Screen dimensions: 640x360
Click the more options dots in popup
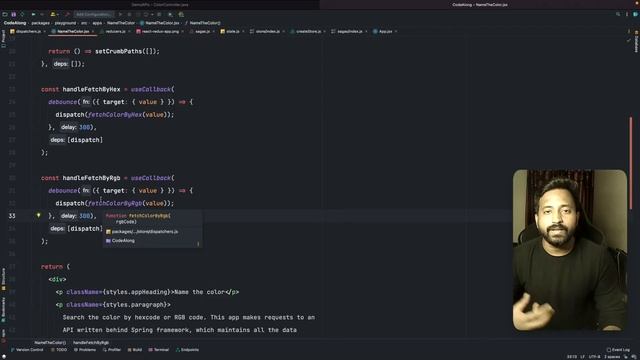click(x=198, y=244)
